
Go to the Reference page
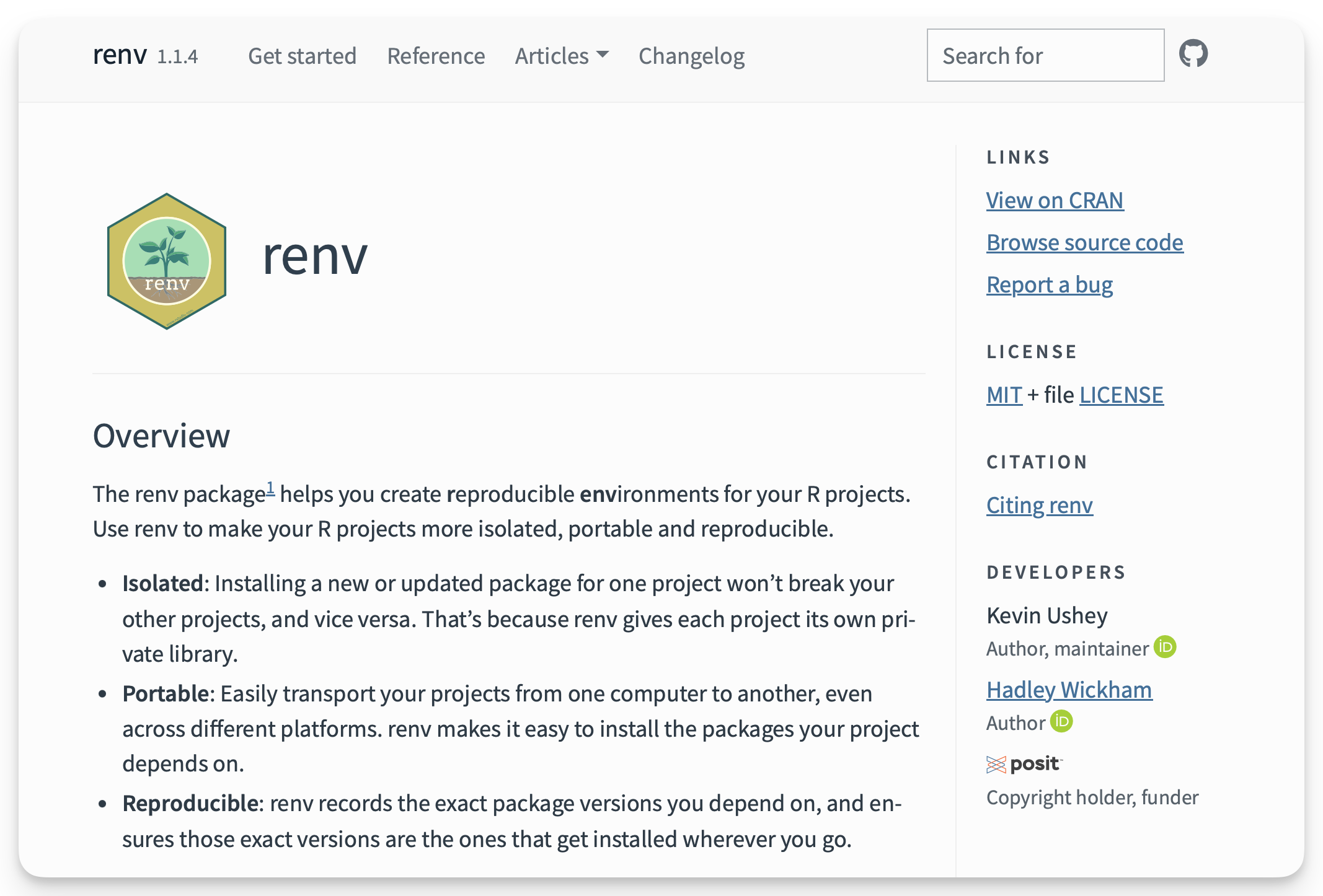coord(436,56)
